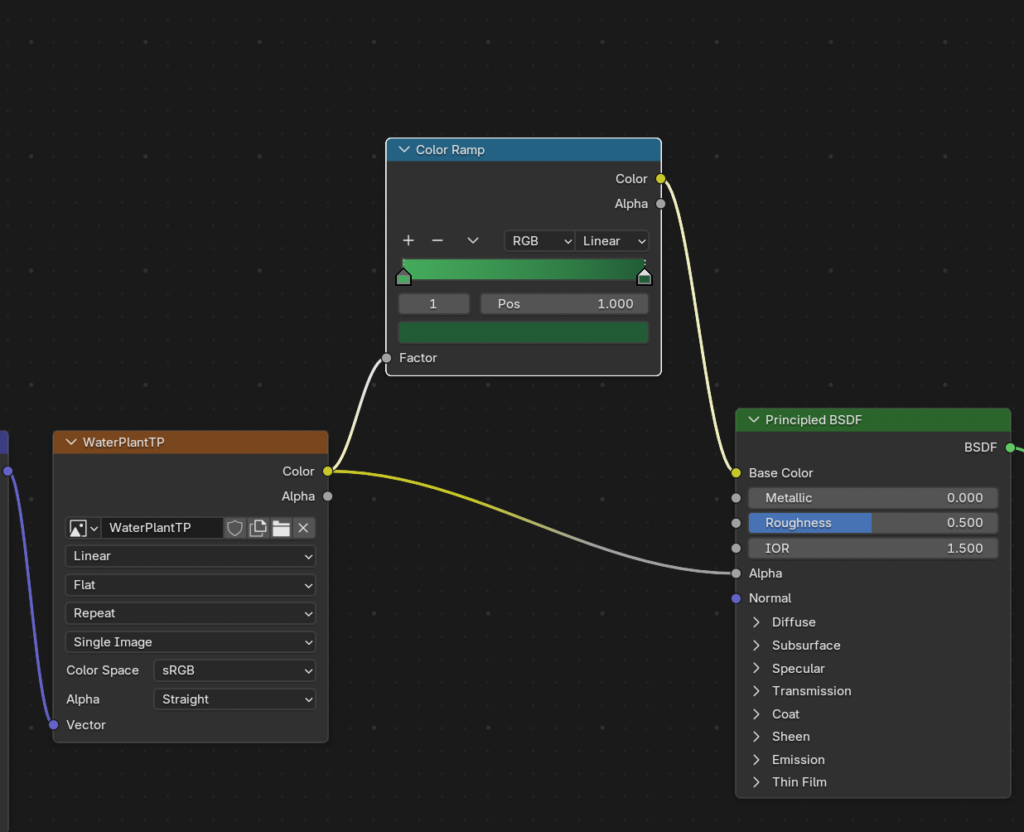Open the image browse dropdown icon
This screenshot has width=1024, height=832.
click(83, 528)
